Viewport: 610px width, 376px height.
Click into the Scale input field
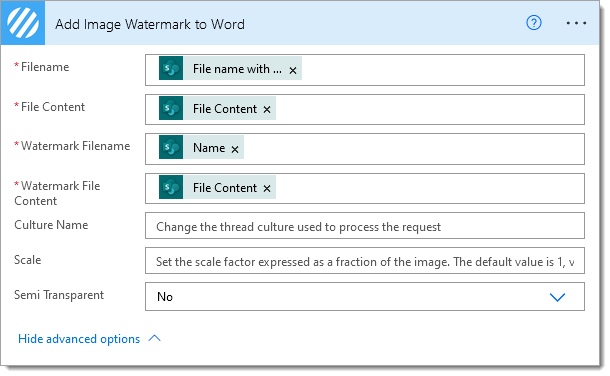[x=365, y=261]
